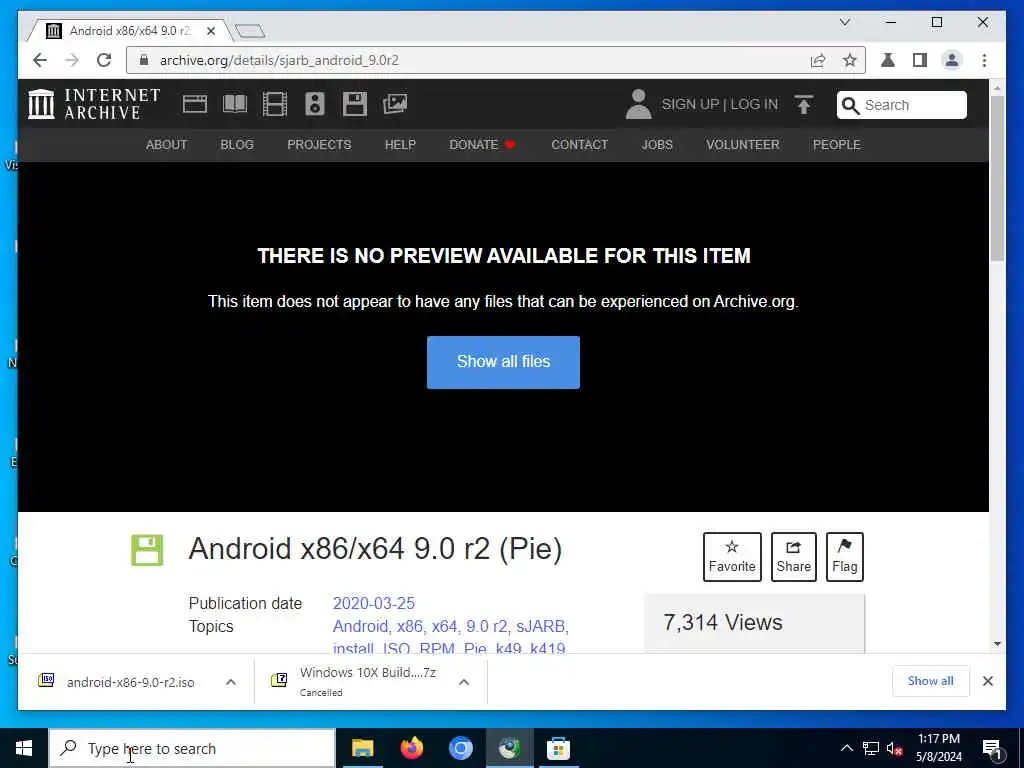
Task: Open the Video film strip icon
Action: (x=275, y=104)
